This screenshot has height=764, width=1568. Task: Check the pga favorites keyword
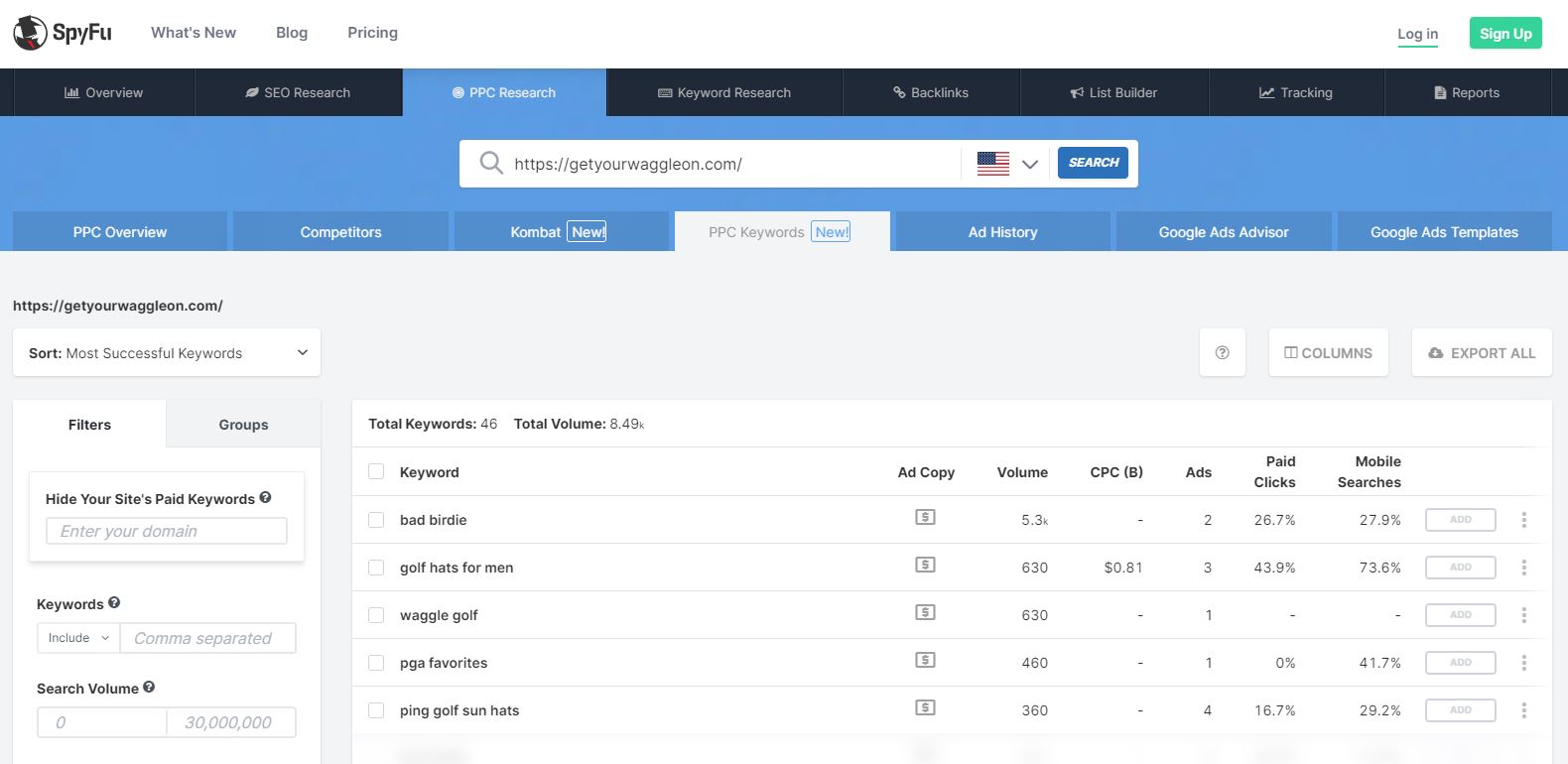tap(376, 662)
